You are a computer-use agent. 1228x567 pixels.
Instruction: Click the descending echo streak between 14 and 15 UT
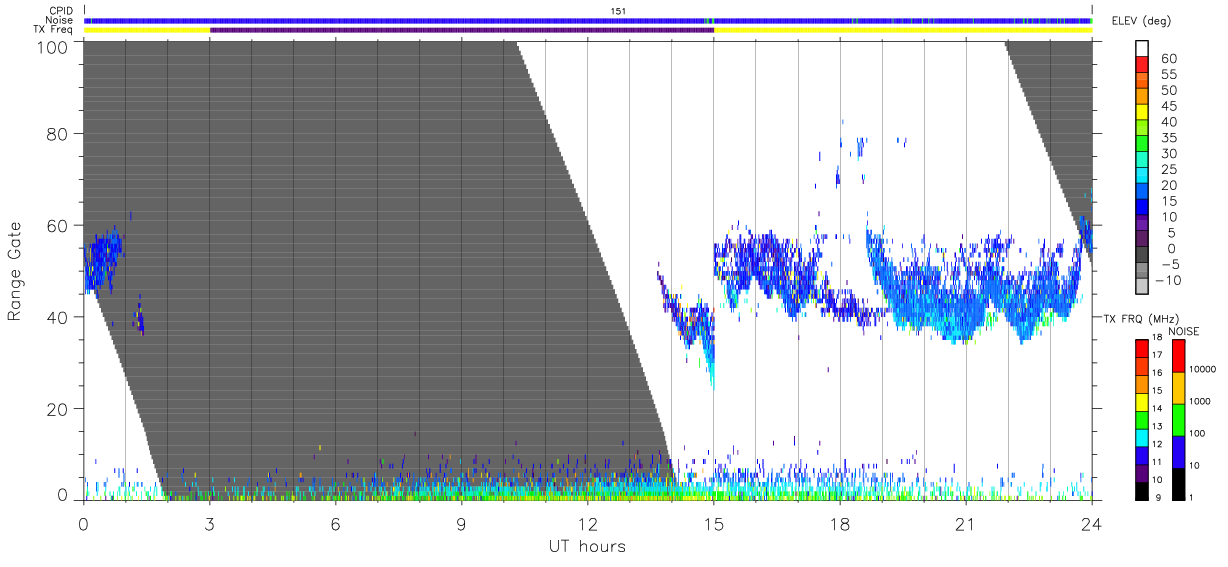tap(690, 325)
